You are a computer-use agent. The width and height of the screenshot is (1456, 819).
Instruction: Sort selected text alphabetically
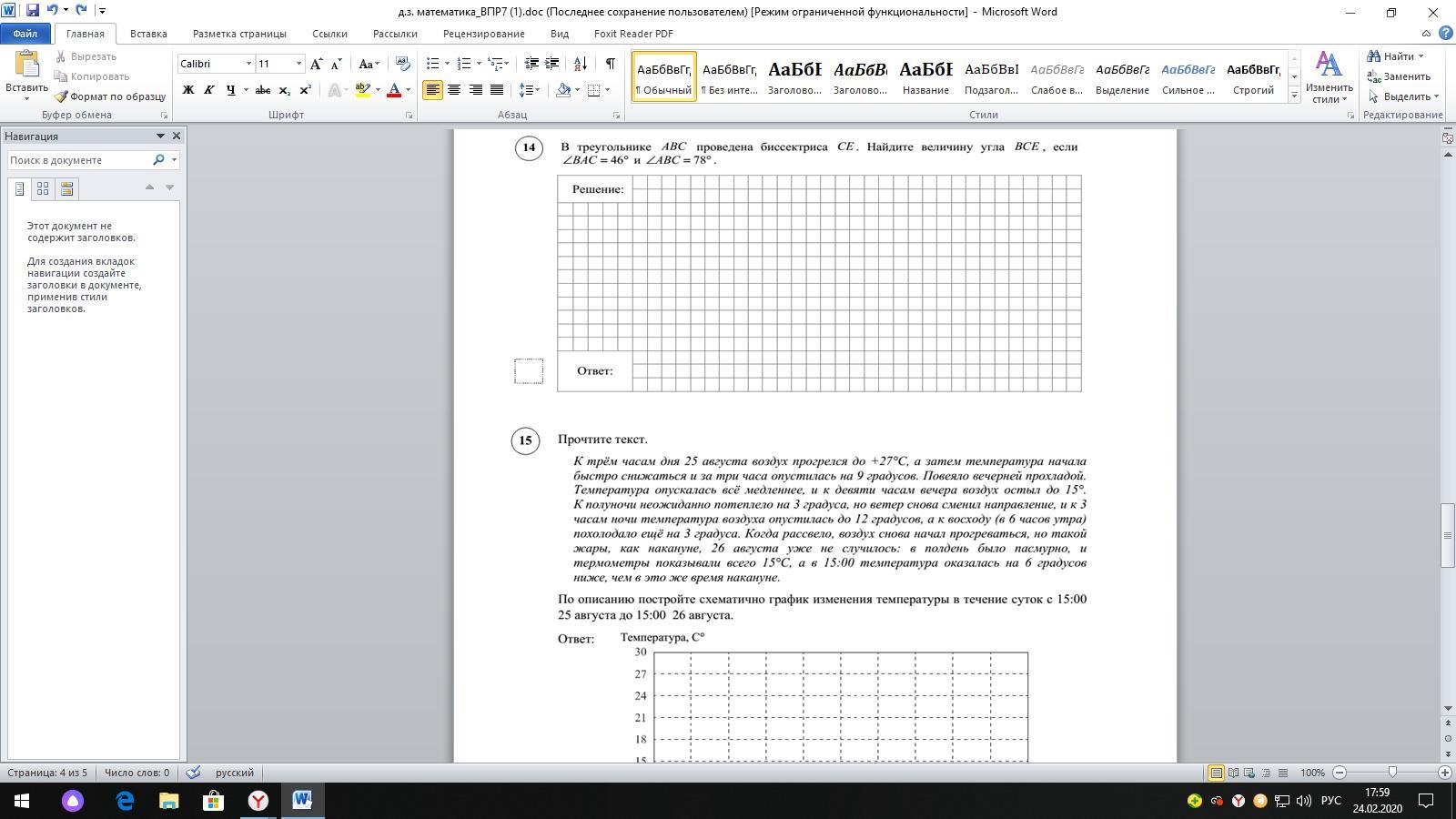(x=580, y=64)
